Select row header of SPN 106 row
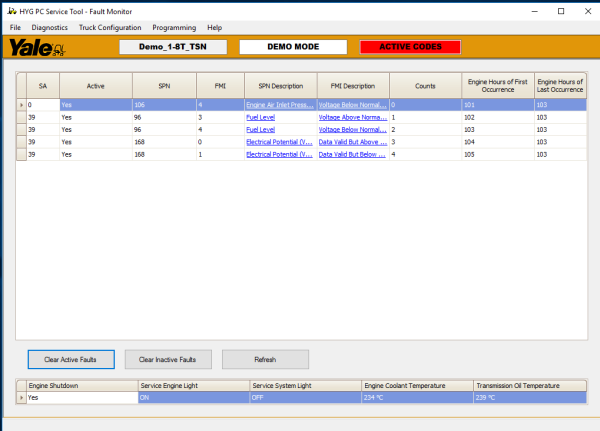The height and width of the screenshot is (431, 600). click(x=21, y=105)
